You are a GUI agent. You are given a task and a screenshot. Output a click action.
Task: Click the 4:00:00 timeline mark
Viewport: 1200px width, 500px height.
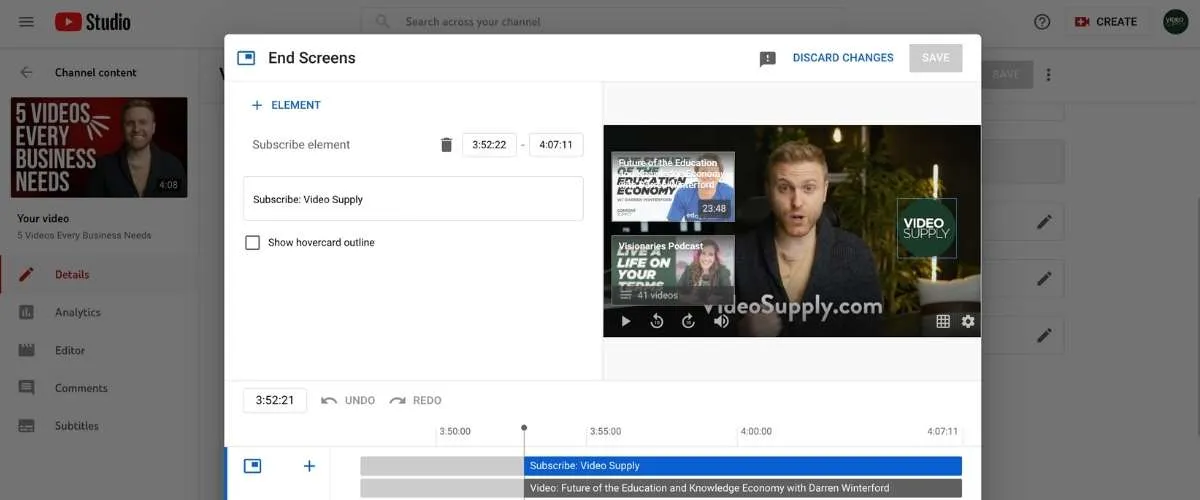tap(756, 432)
